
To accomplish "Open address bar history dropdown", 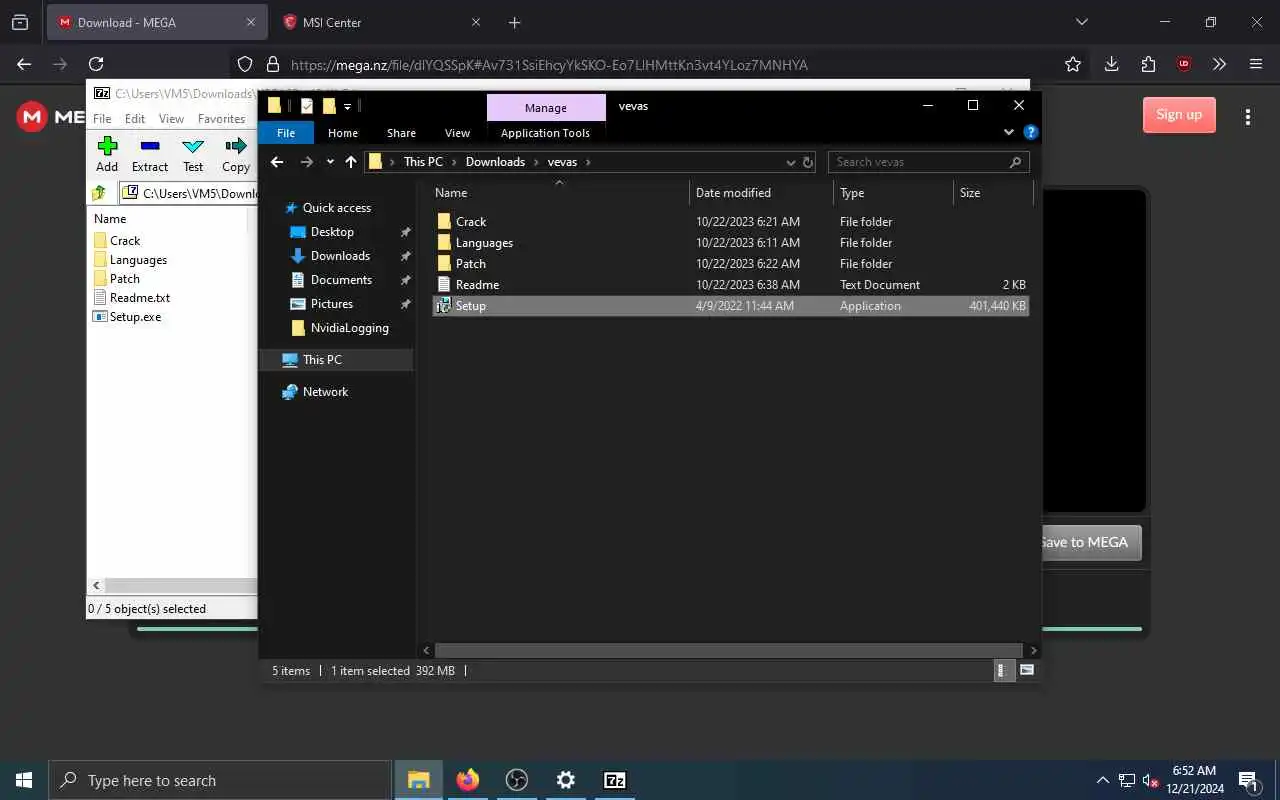I will pos(790,162).
